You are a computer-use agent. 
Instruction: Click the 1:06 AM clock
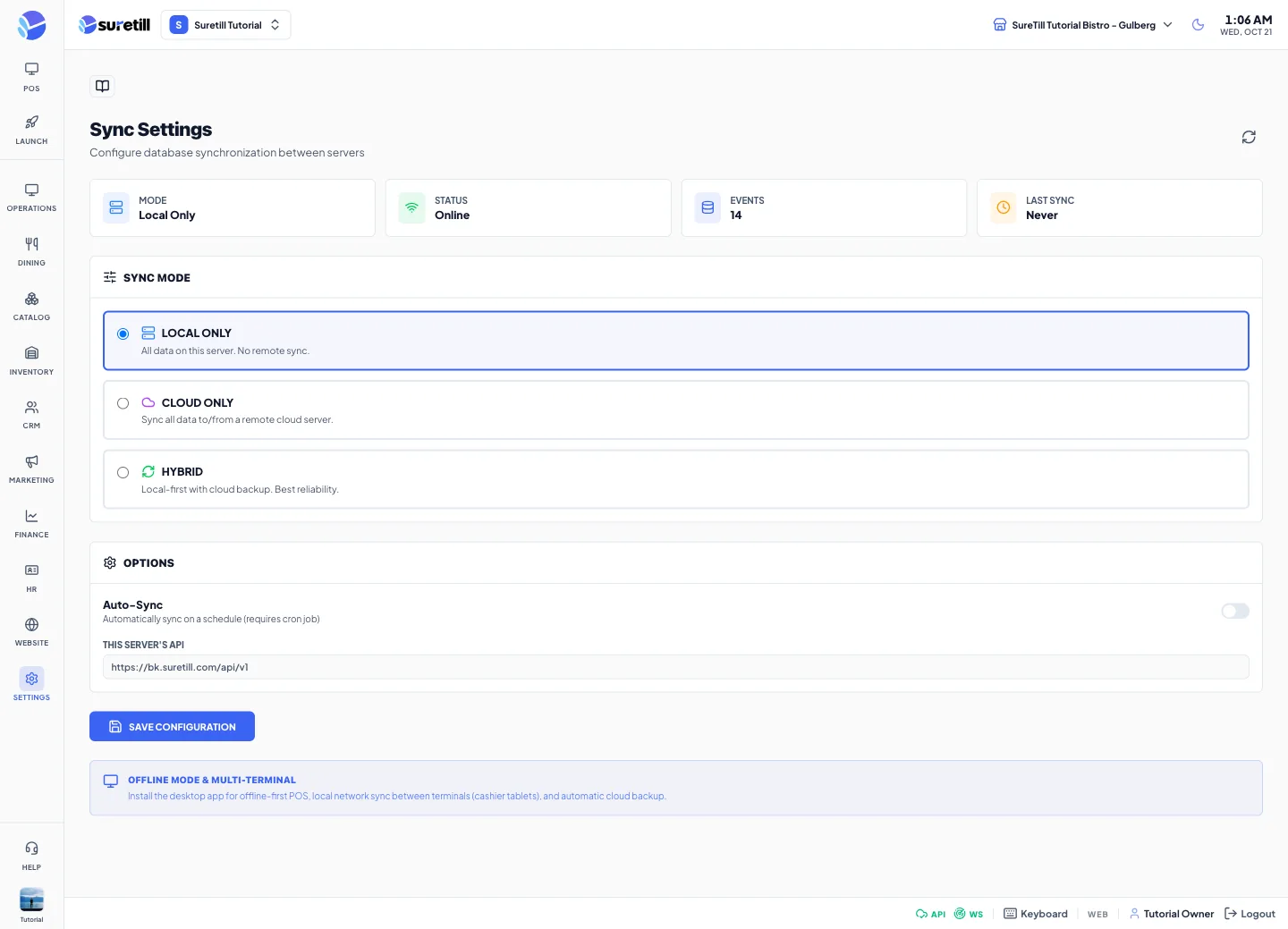point(1248,20)
